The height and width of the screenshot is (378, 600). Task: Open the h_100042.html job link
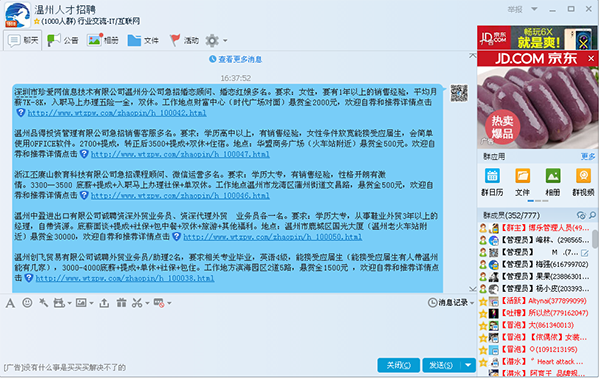click(x=117, y=113)
